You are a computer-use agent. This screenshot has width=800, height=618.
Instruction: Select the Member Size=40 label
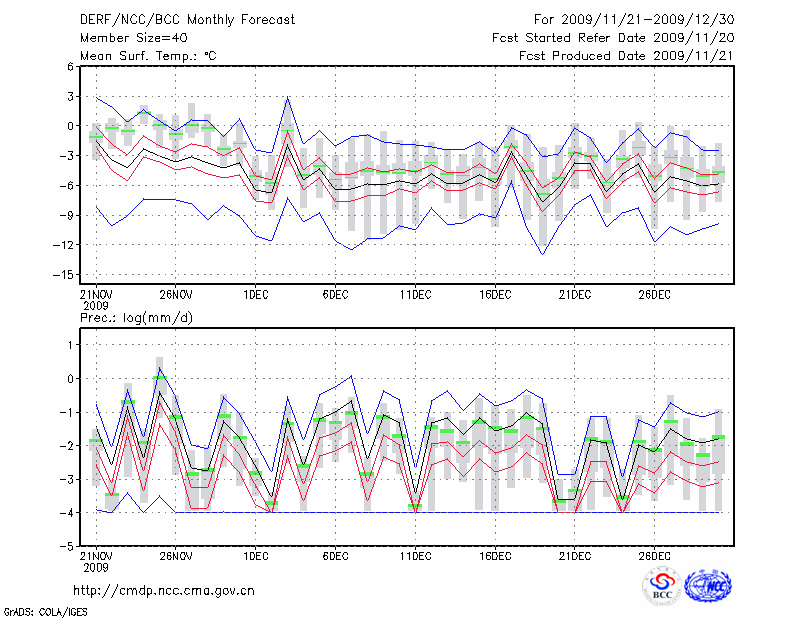tap(126, 38)
